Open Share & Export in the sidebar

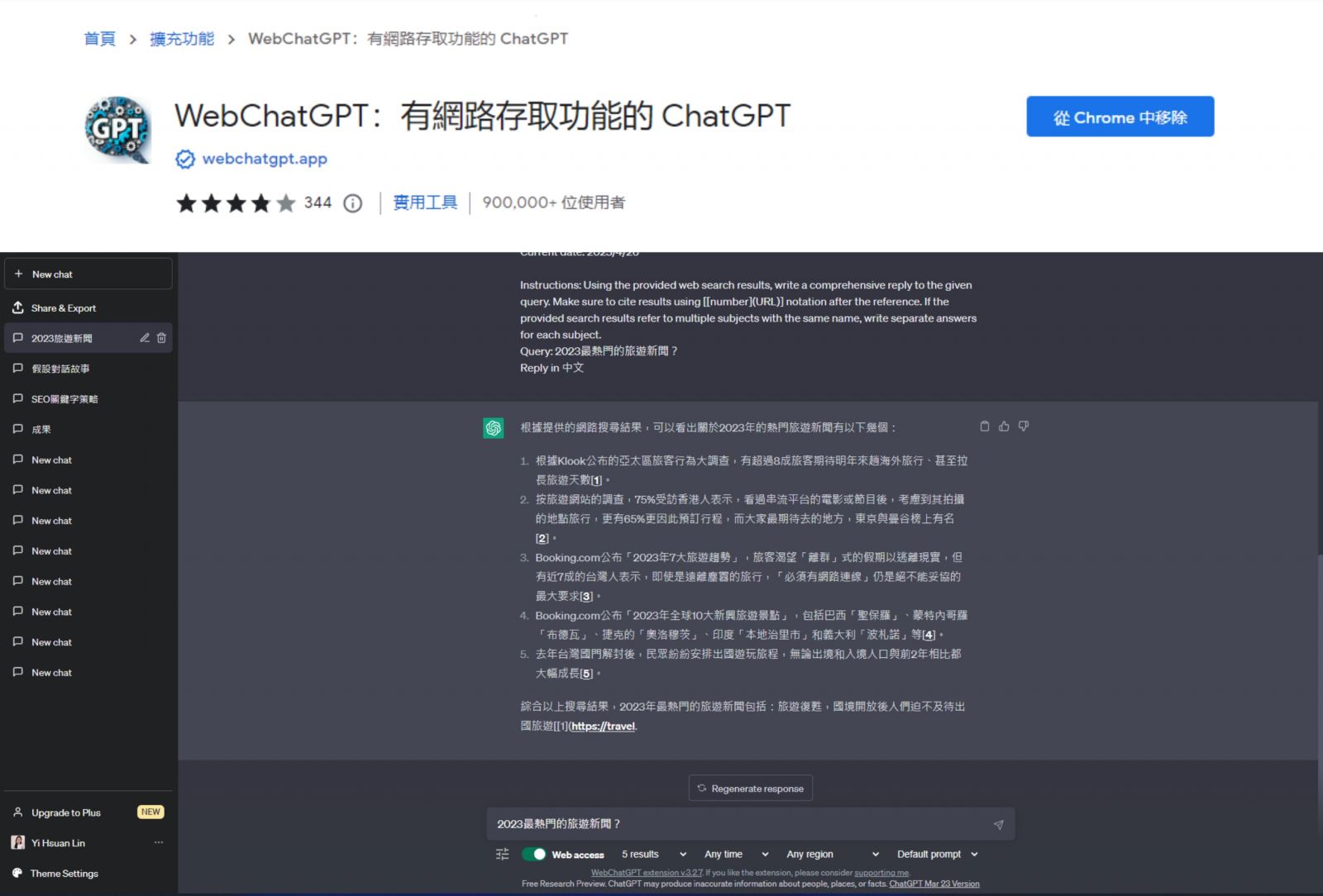tap(88, 307)
